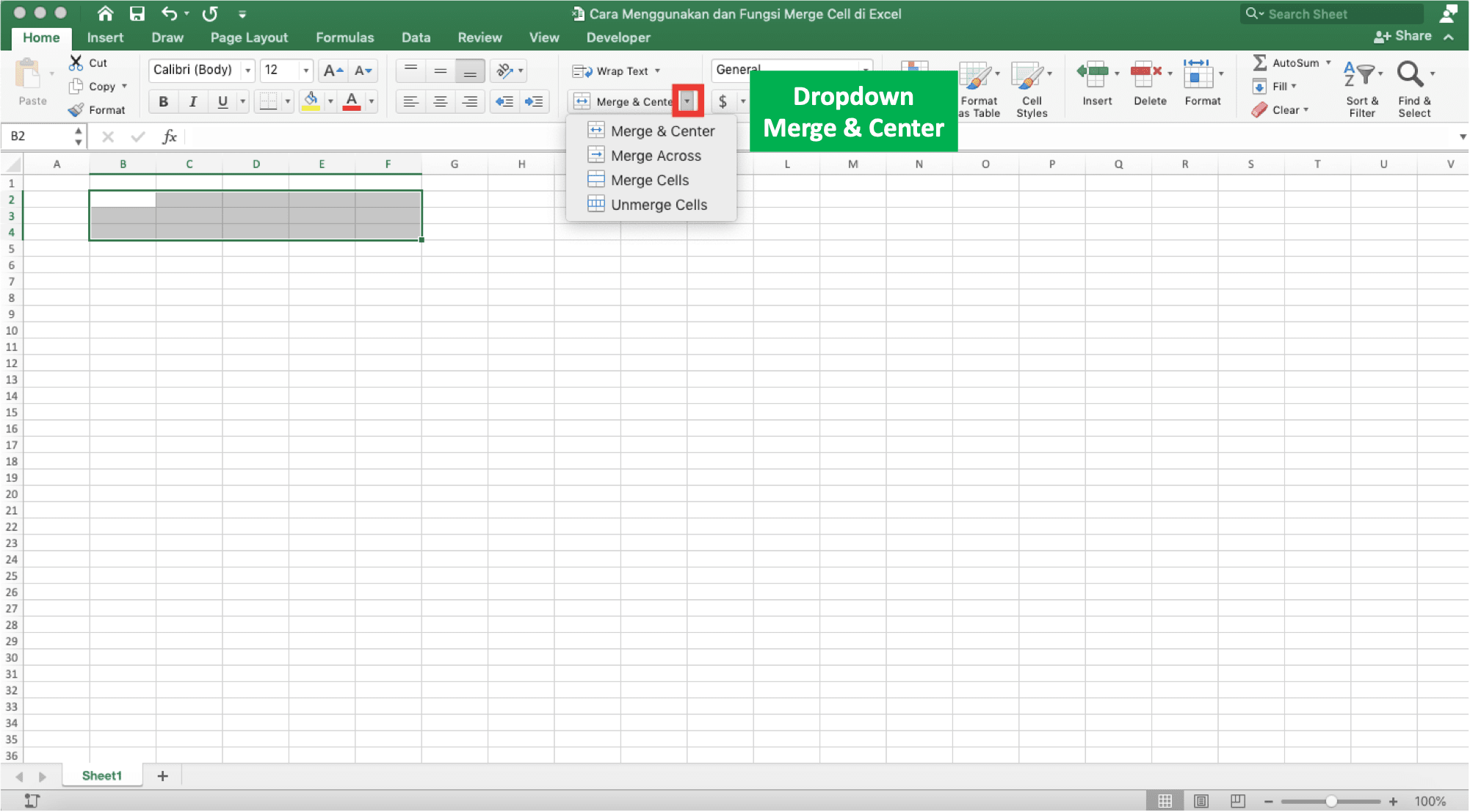
Task: Select Merge Across from dropdown
Action: tap(655, 155)
